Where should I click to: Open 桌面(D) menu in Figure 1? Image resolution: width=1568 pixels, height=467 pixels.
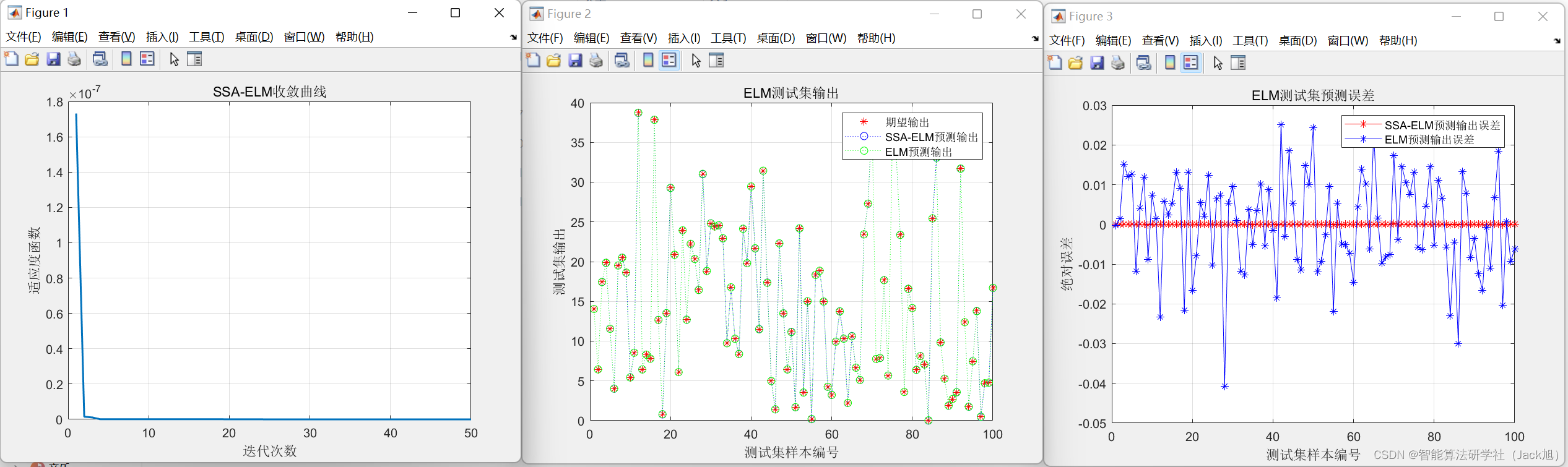[x=254, y=37]
